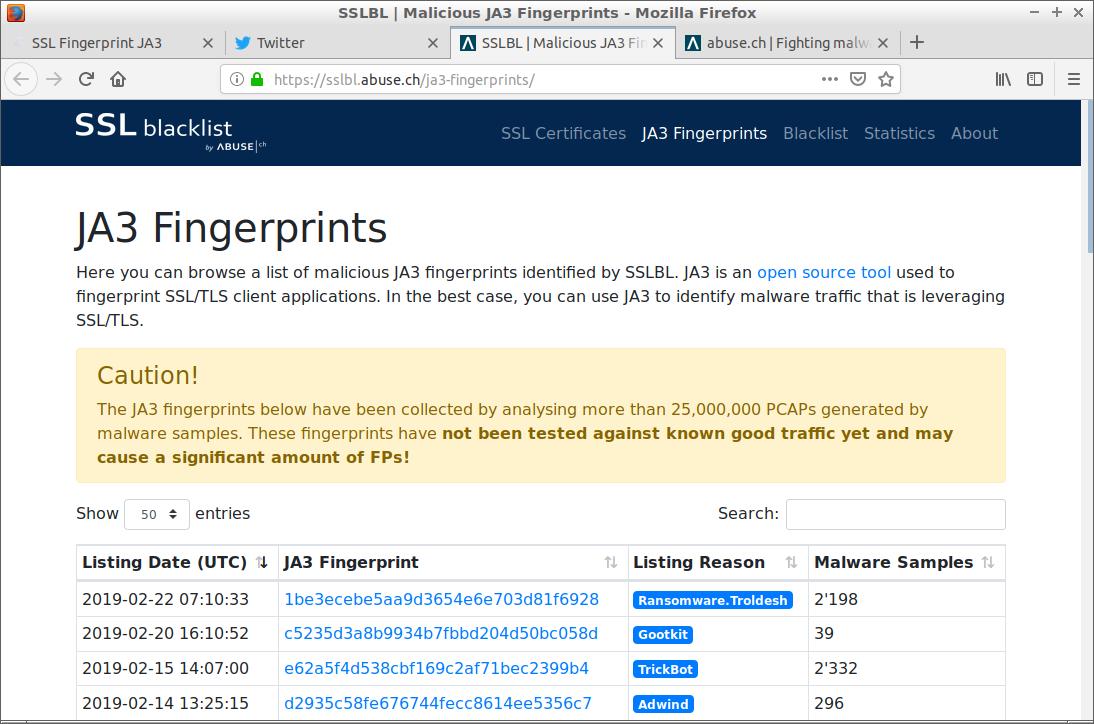1094x724 pixels.
Task: Bookmark this page with the star
Action: click(x=886, y=80)
